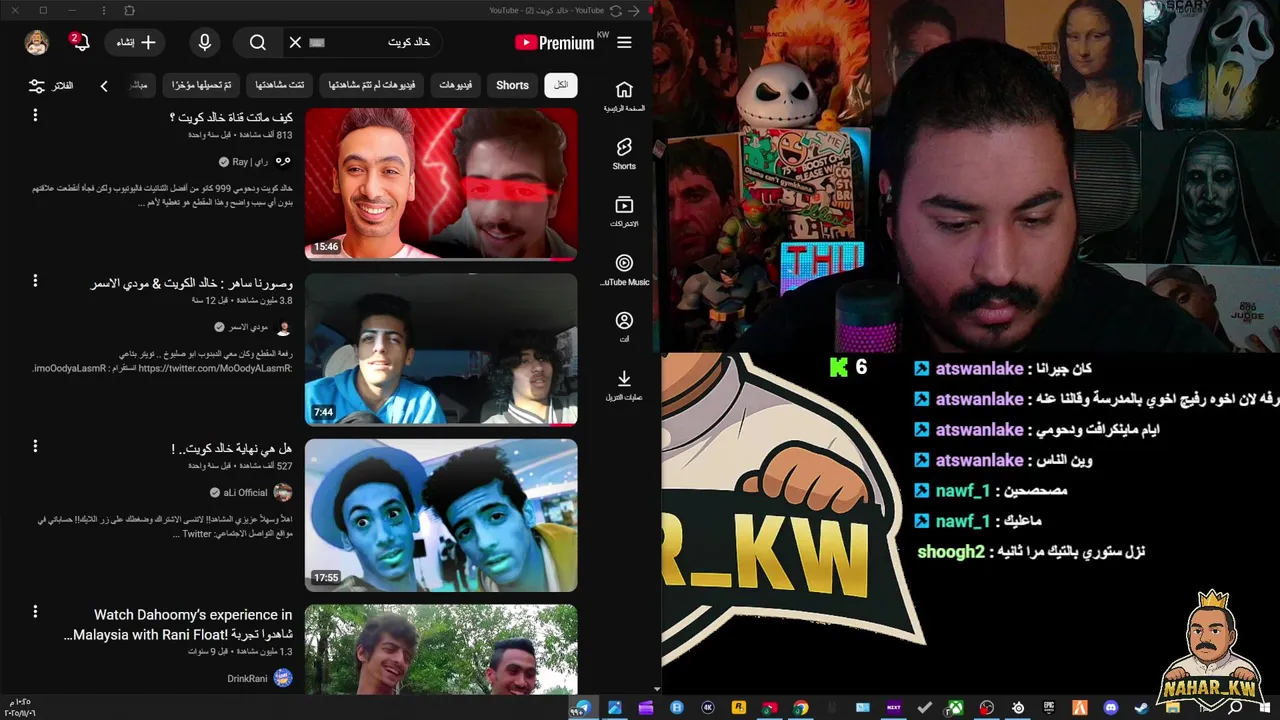Open Discord from the taskbar
The image size is (1280, 720).
[x=1111, y=708]
